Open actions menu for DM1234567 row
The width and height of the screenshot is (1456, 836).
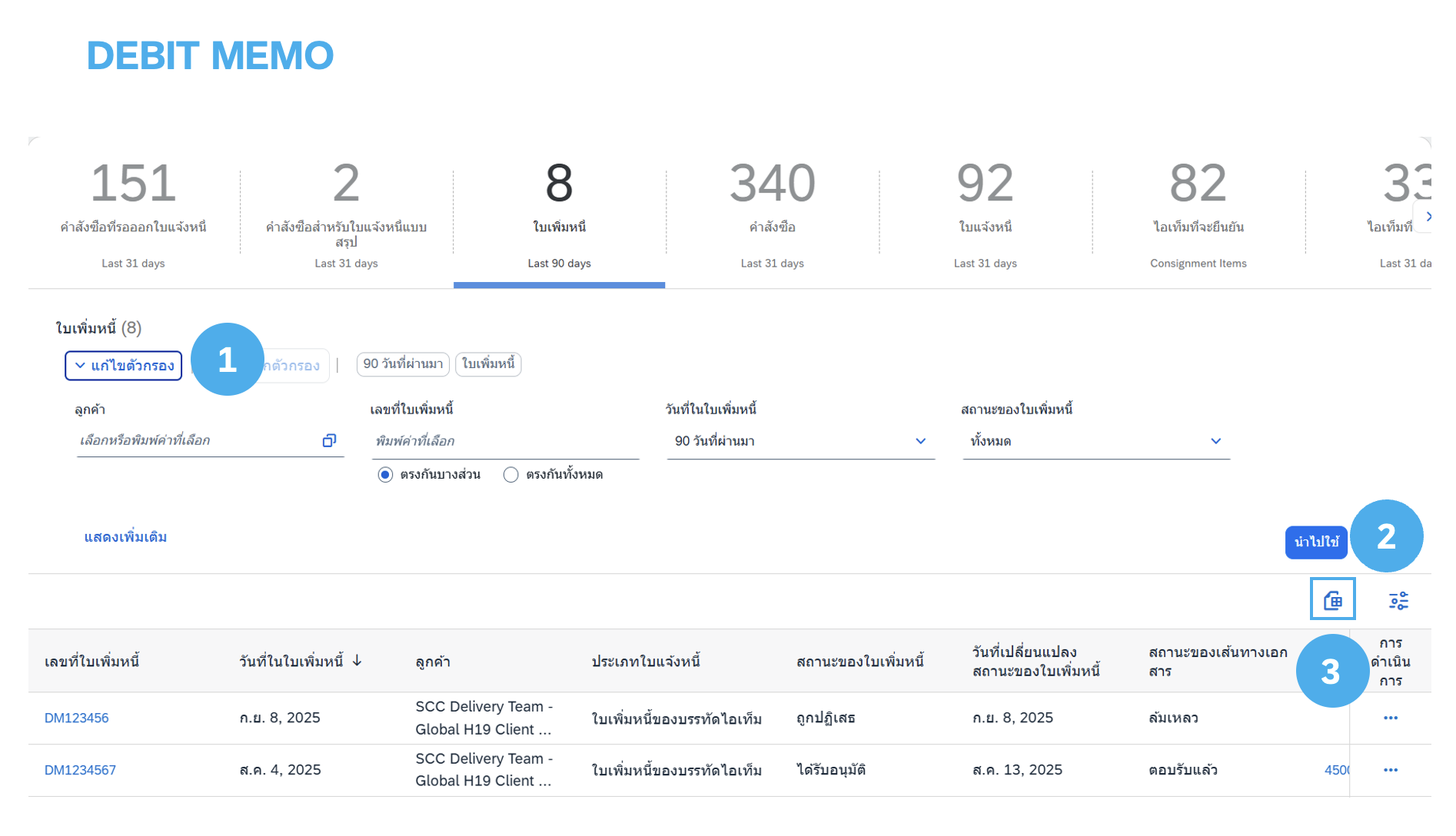tap(1390, 770)
